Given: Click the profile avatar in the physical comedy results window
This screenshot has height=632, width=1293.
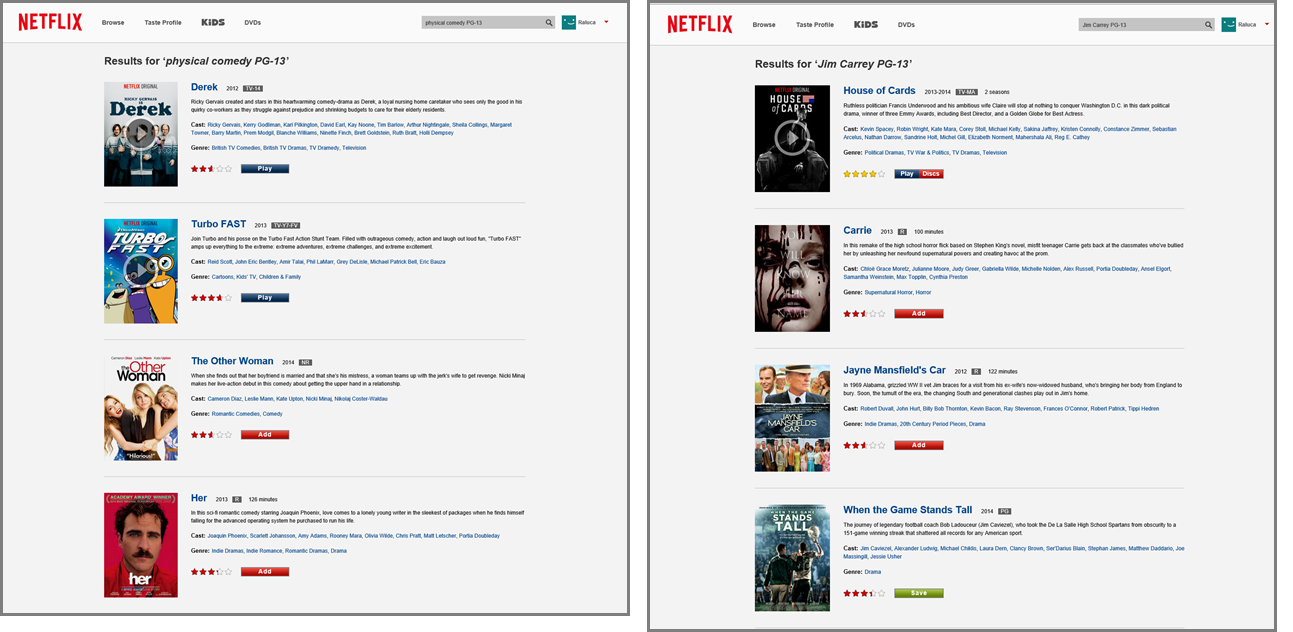Looking at the screenshot, I should (x=569, y=22).
